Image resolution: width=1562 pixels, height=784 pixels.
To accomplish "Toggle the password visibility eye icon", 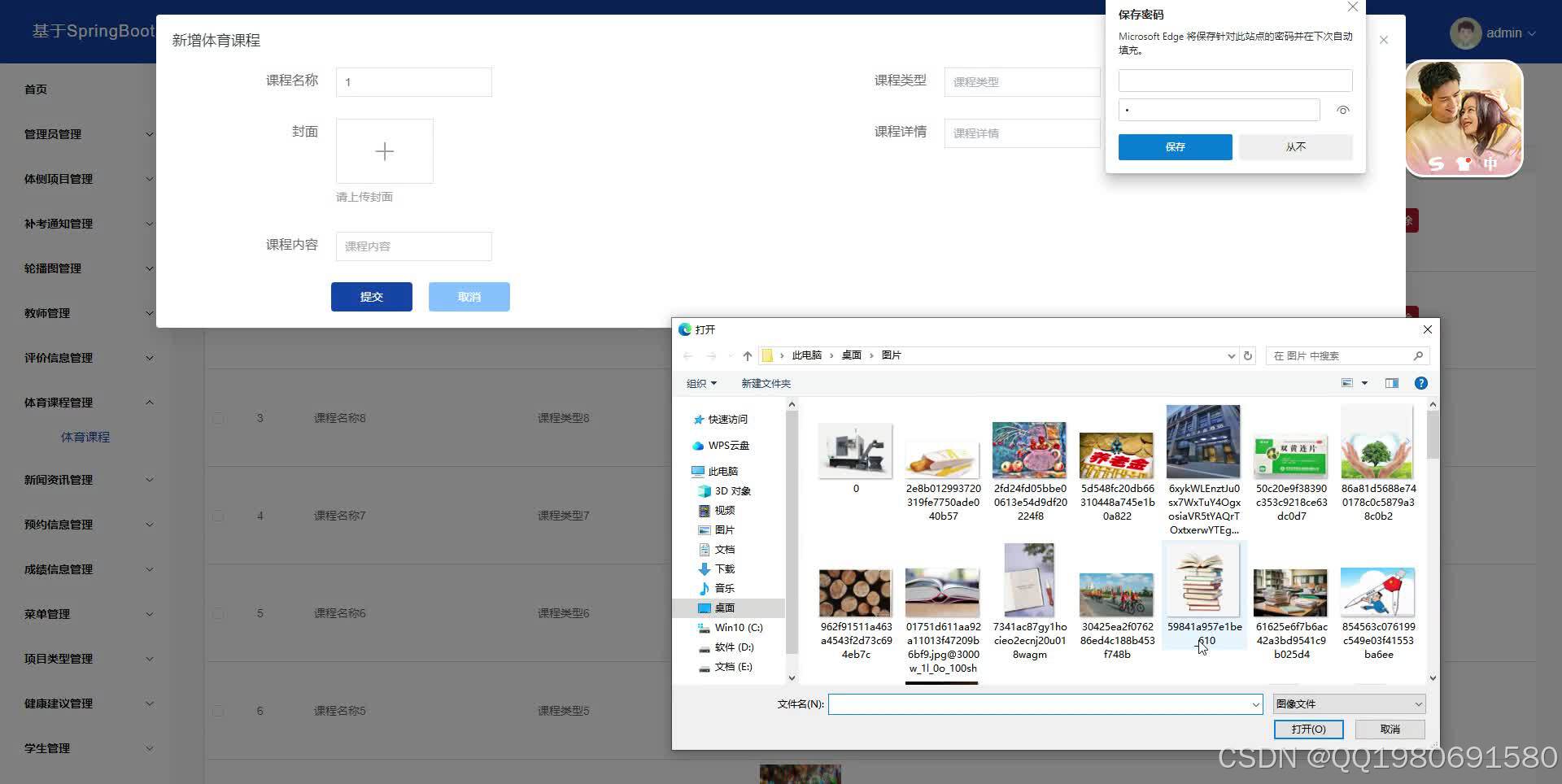I will (1342, 109).
